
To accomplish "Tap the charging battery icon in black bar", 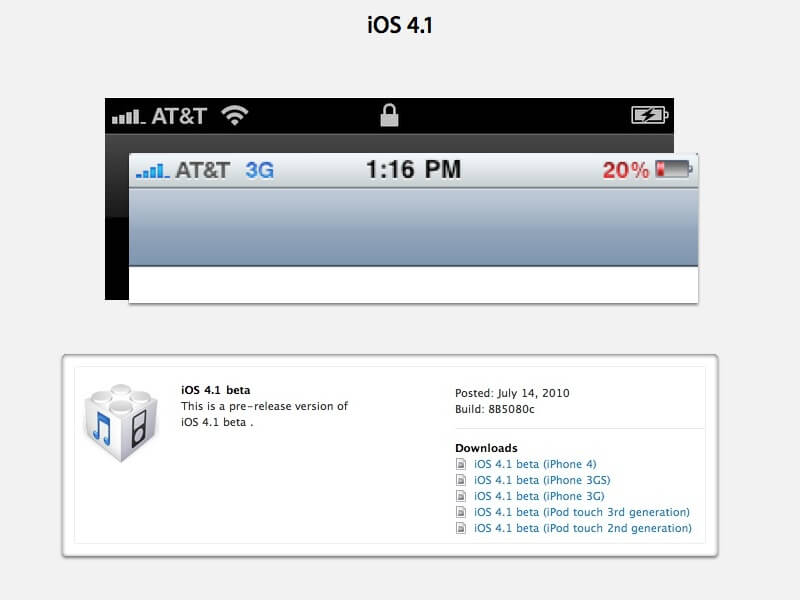I will (x=649, y=115).
